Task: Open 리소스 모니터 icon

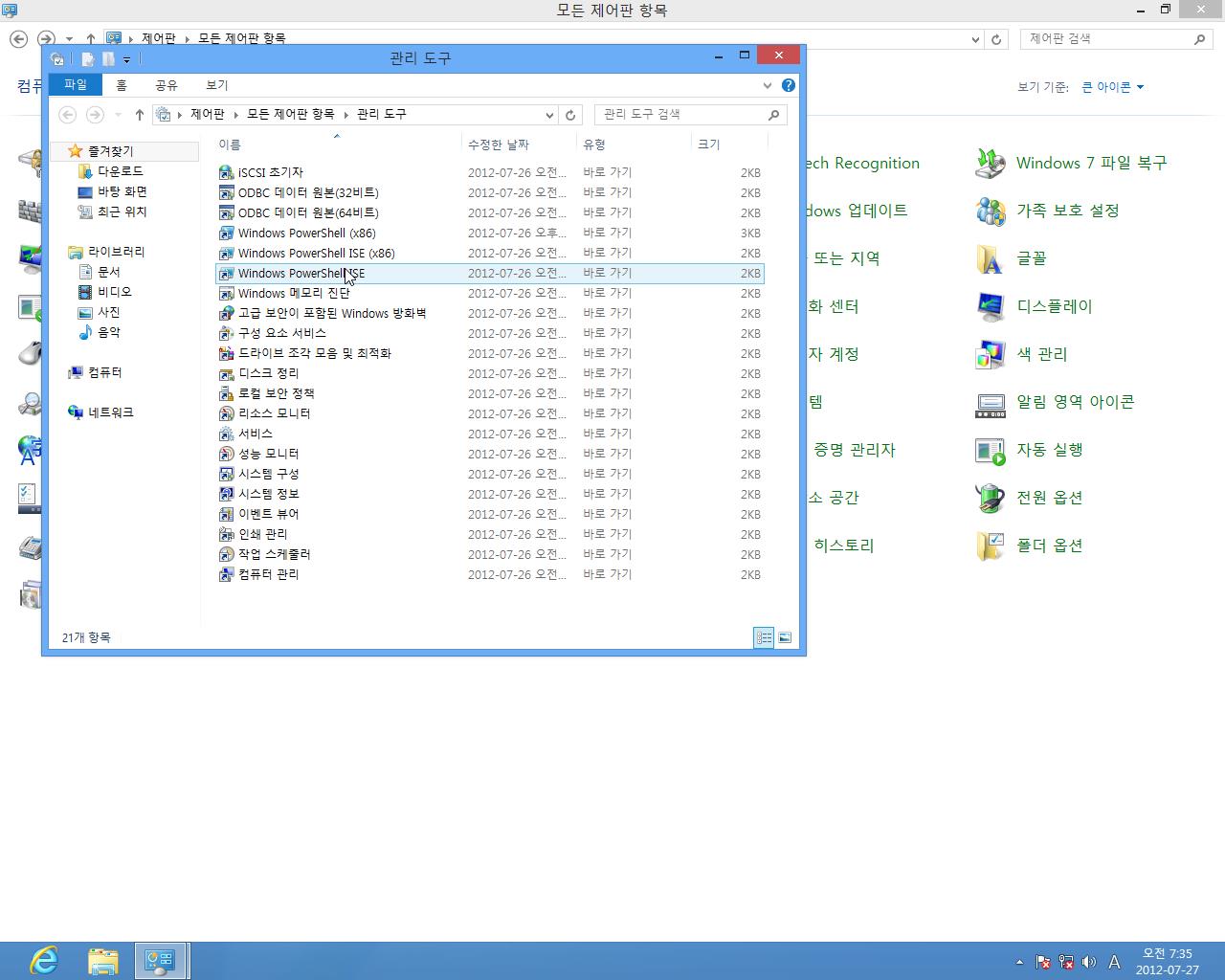Action: tap(226, 413)
